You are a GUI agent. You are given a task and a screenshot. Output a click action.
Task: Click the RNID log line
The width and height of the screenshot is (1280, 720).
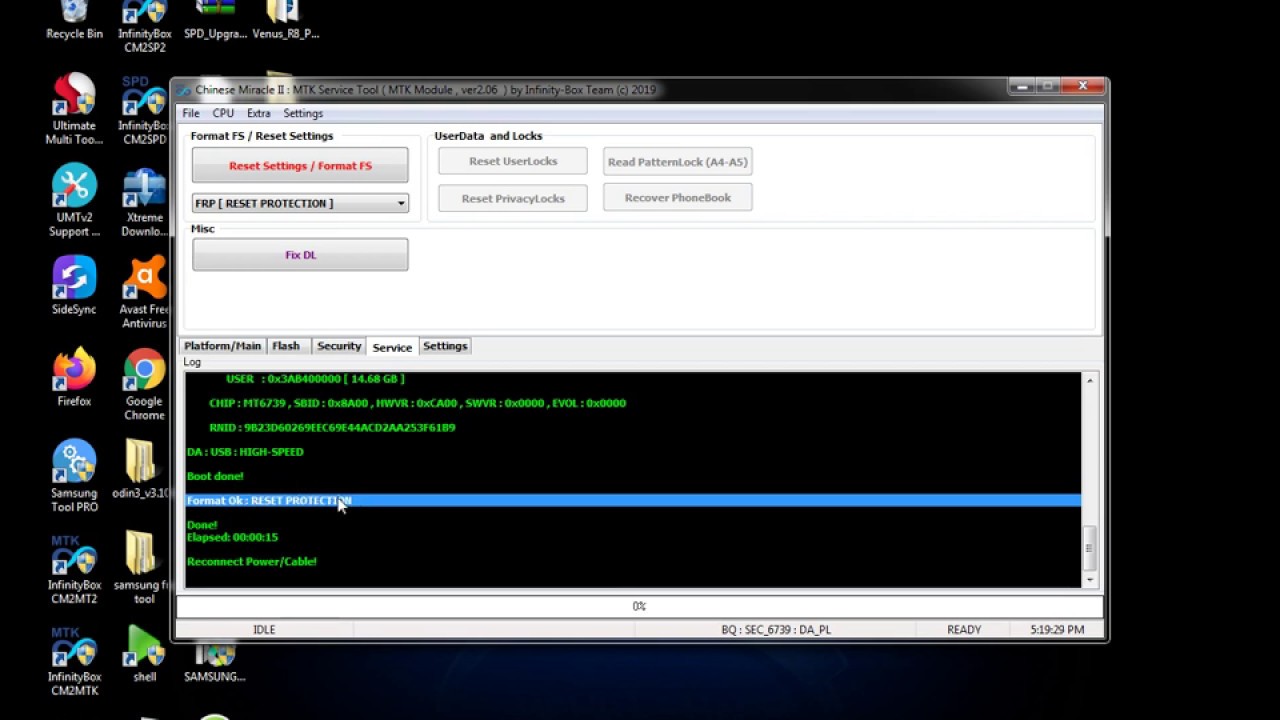click(x=332, y=427)
